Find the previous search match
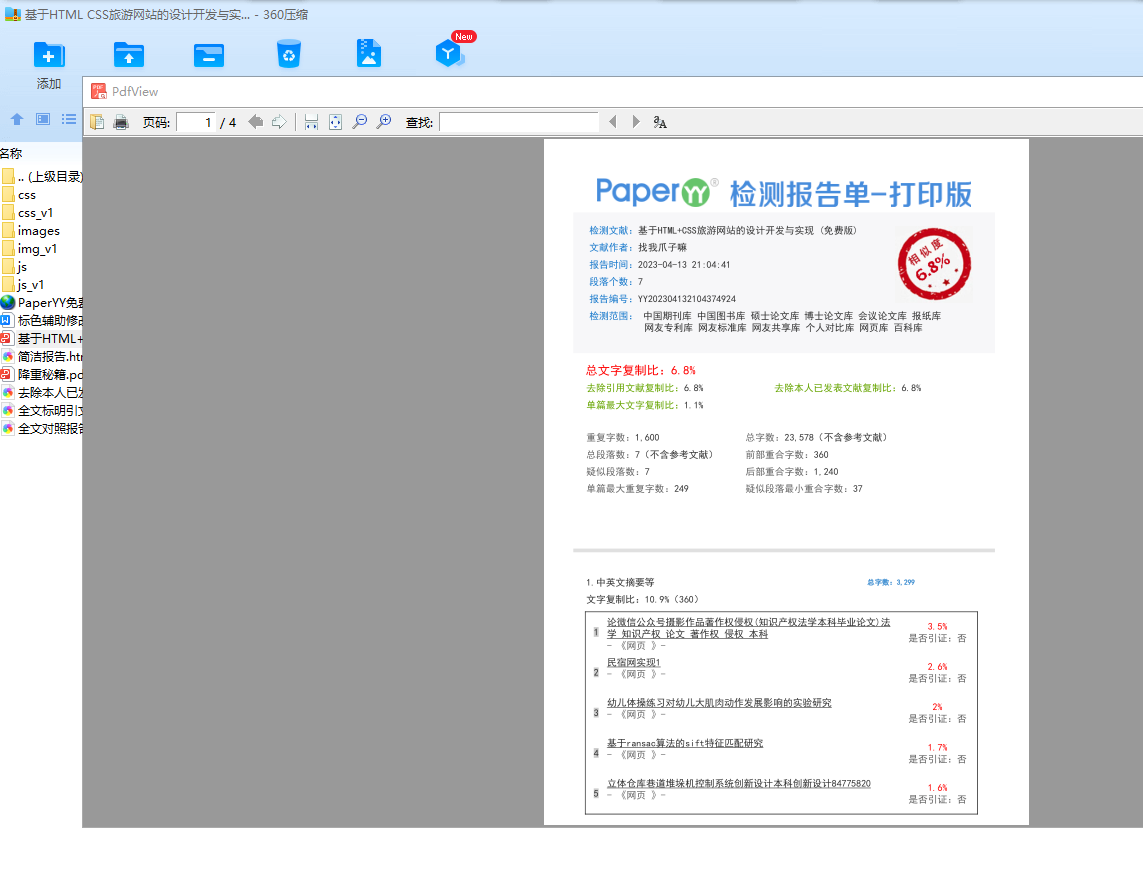1143x891 pixels. [612, 122]
